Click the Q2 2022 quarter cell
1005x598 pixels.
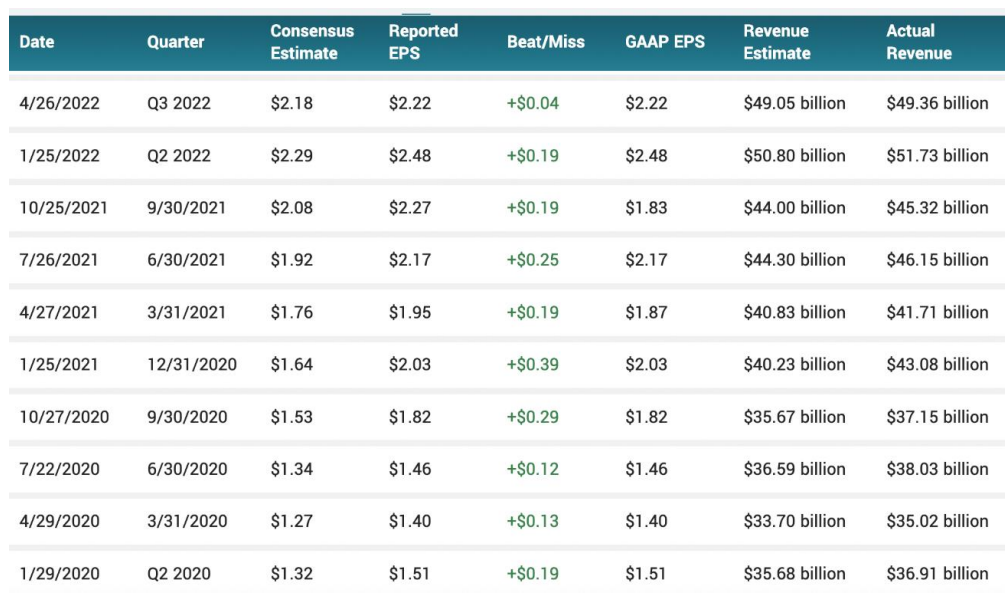pos(179,155)
